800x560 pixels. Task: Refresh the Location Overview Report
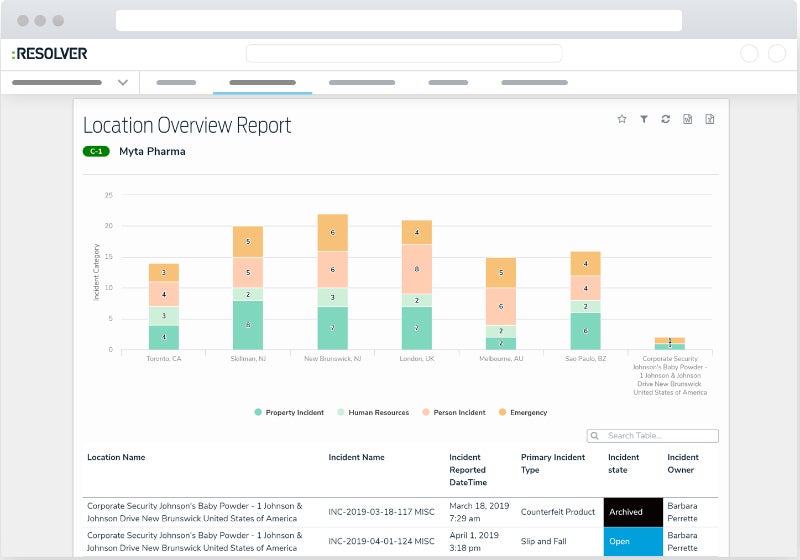(x=666, y=119)
